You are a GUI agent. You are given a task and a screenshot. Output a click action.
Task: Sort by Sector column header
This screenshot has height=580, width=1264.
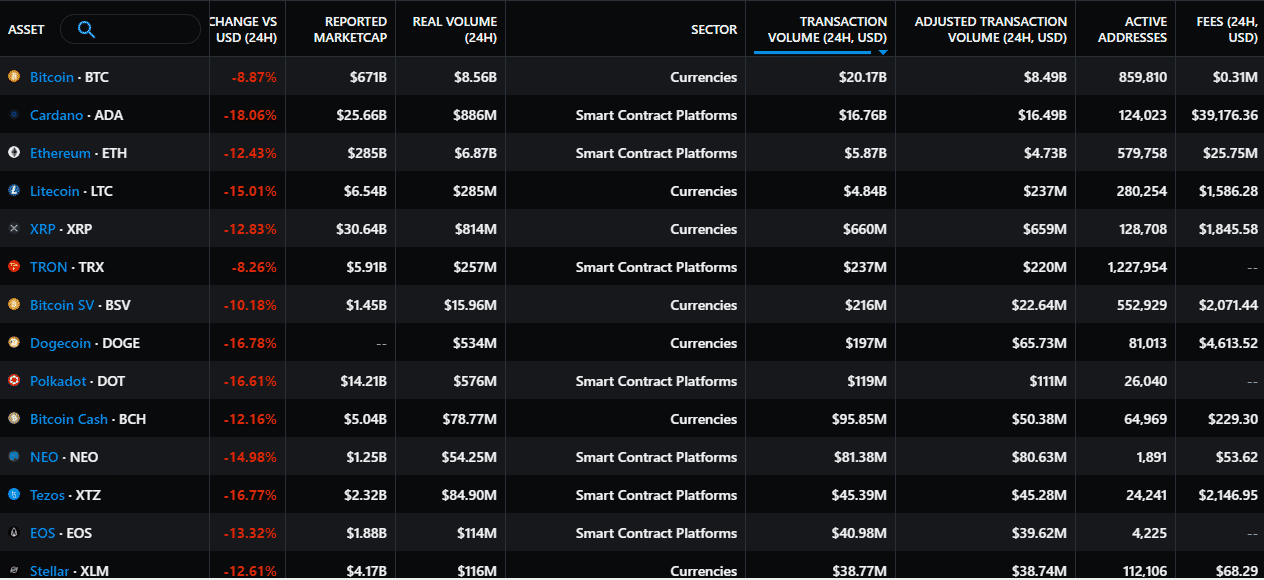click(714, 30)
